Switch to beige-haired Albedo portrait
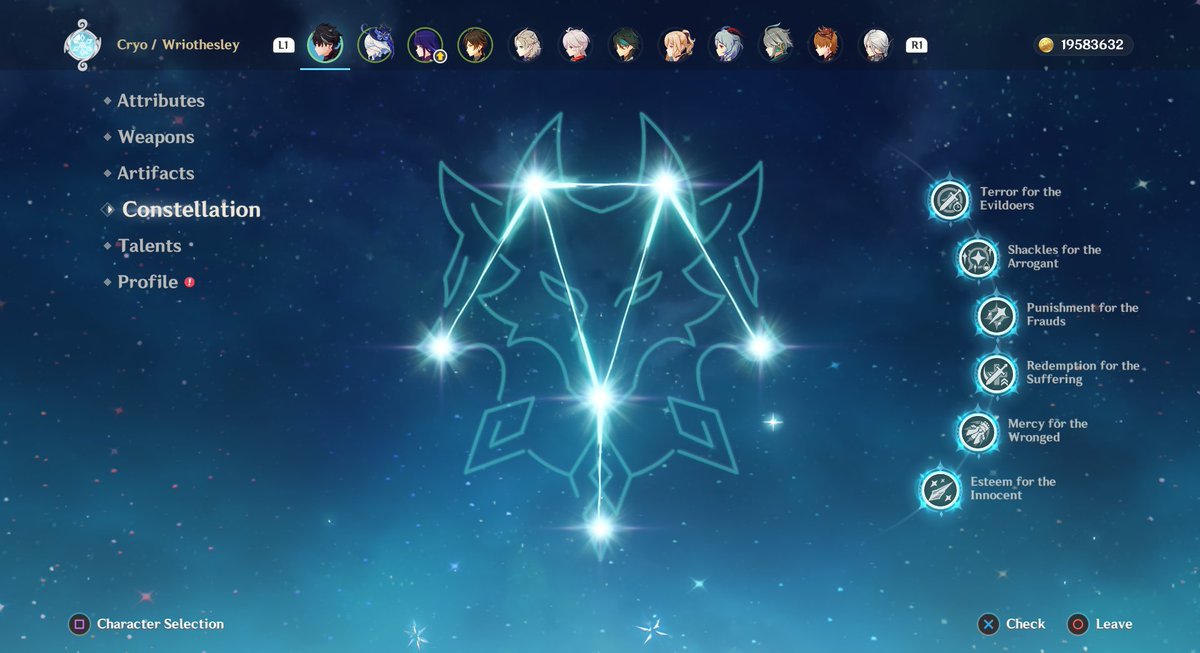This screenshot has height=653, width=1200. click(x=526, y=45)
